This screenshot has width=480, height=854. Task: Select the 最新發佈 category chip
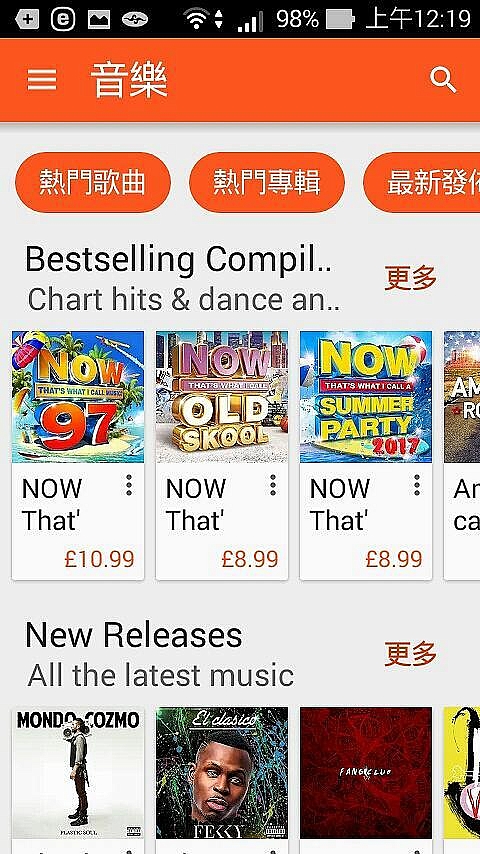click(422, 182)
